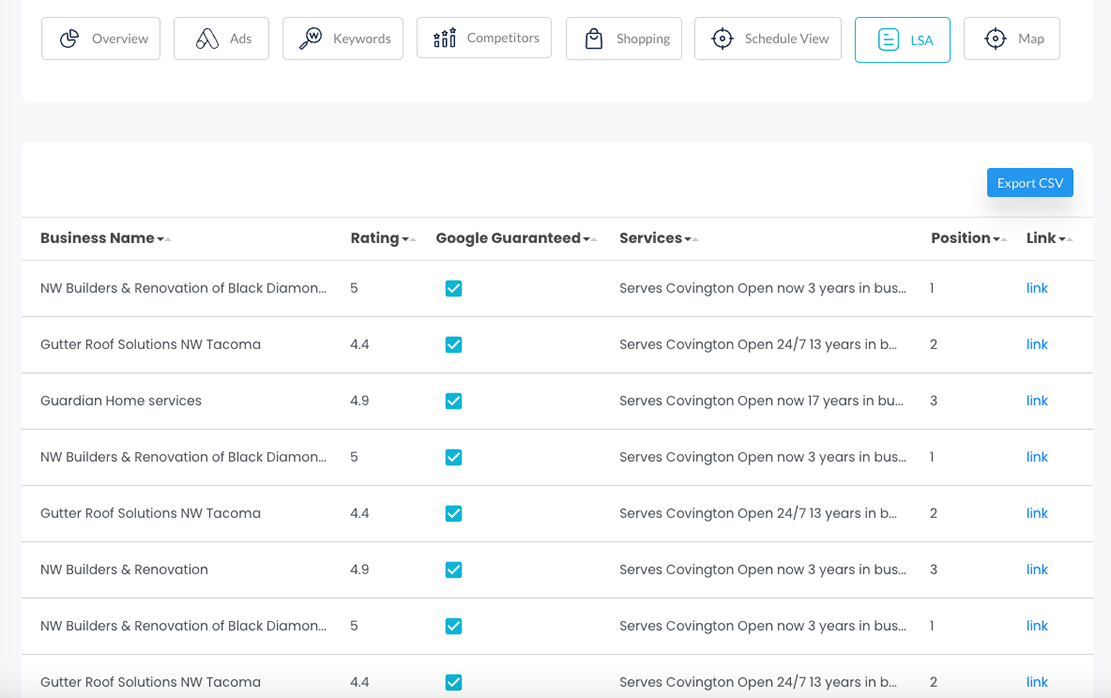Export the table as CSV
This screenshot has height=698, width=1111.
pos(1030,183)
